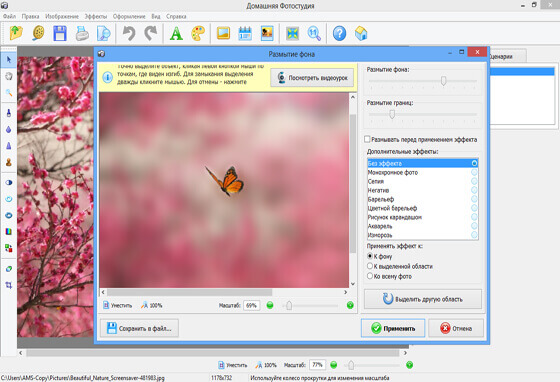The height and width of the screenshot is (382, 560).
Task: Select the hand pan tool
Action: tap(9, 76)
